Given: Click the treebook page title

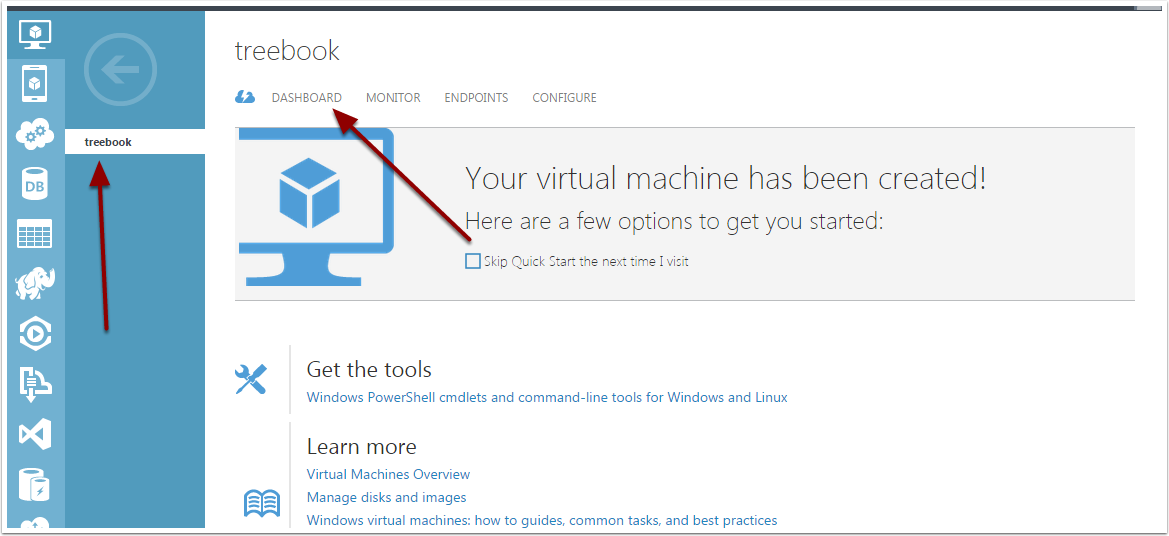Looking at the screenshot, I should (287, 51).
